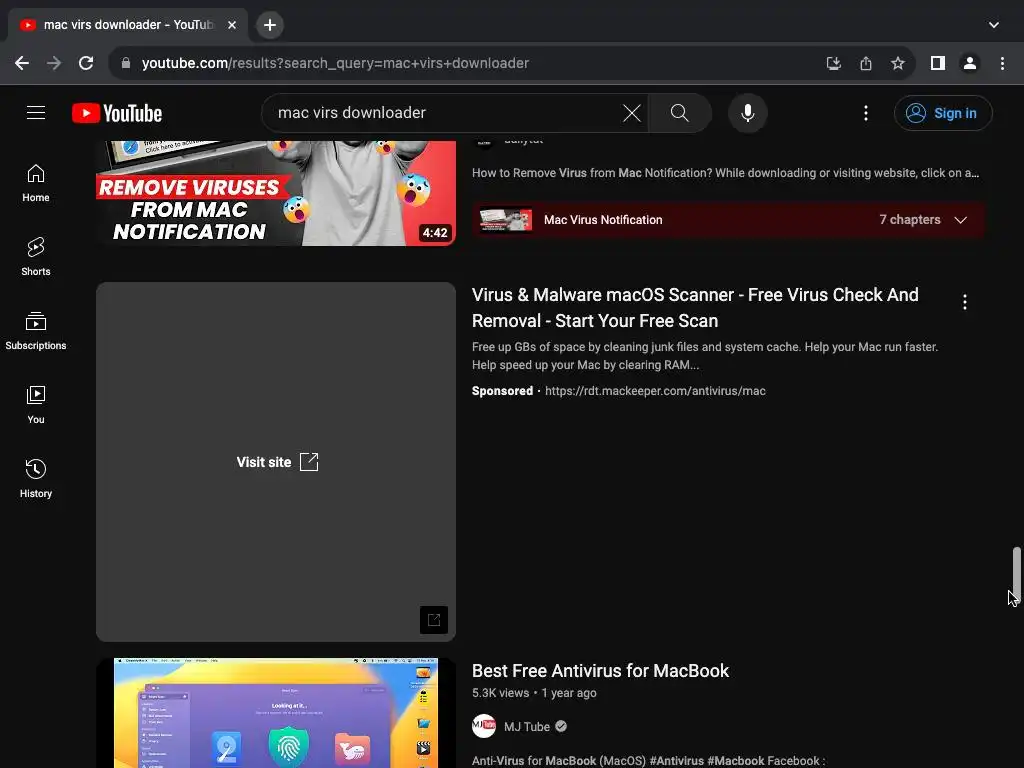Open YouTube hamburger guide menu
Image resolution: width=1024 pixels, height=768 pixels.
(36, 113)
